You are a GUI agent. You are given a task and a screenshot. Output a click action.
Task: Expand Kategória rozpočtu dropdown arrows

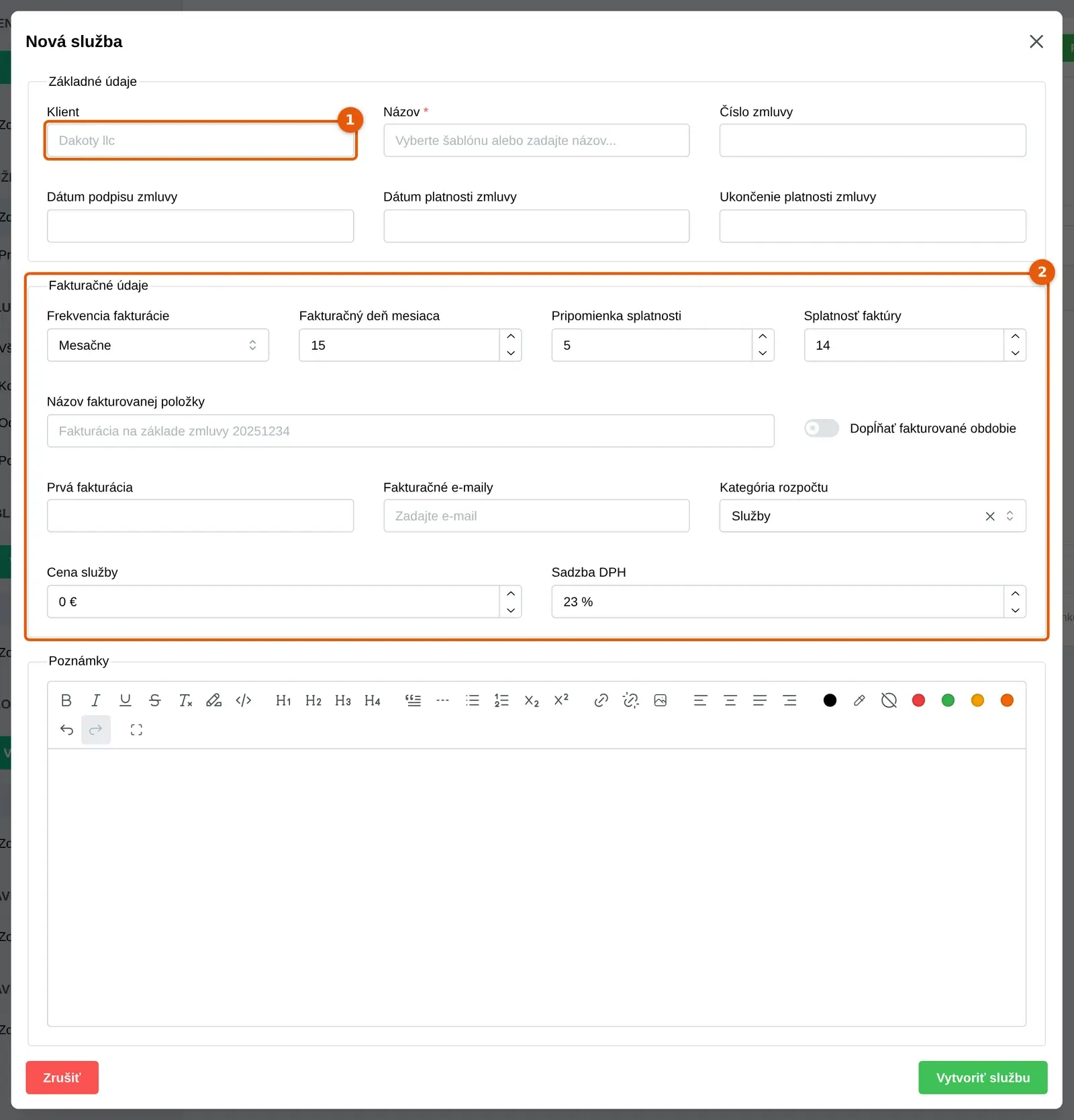click(1010, 516)
